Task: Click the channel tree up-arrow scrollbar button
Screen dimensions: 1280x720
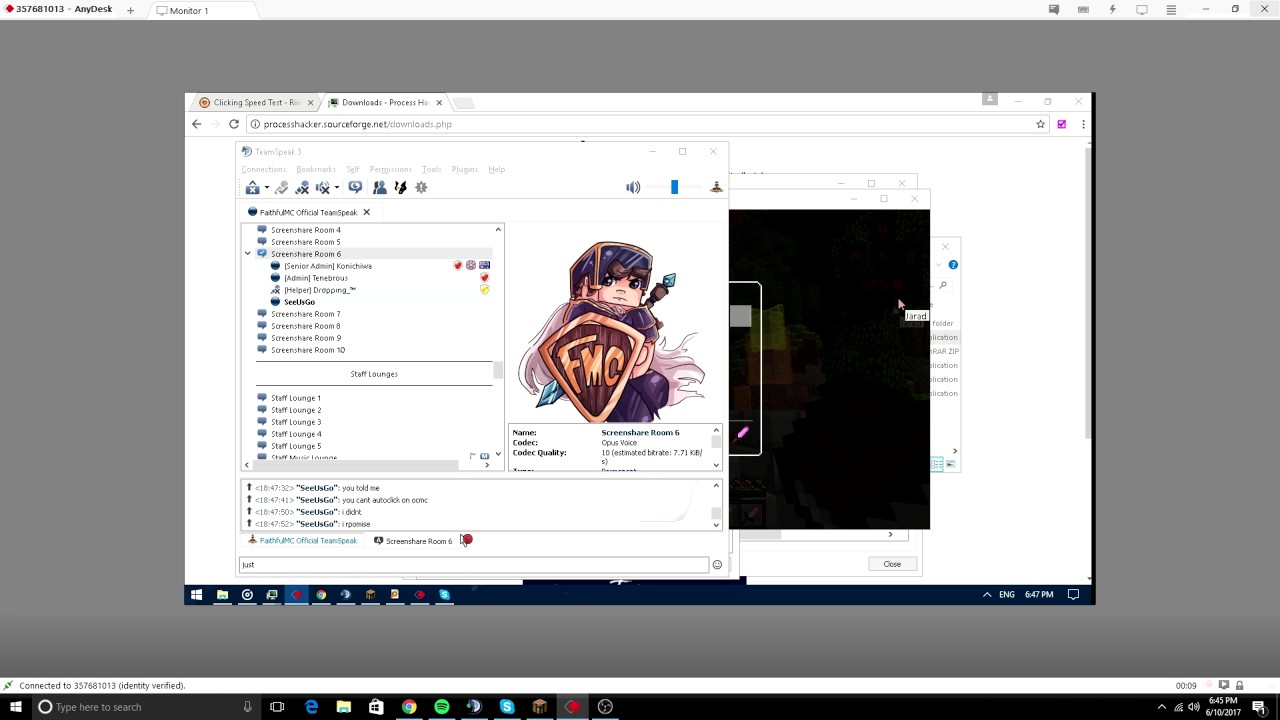Action: [x=498, y=230]
